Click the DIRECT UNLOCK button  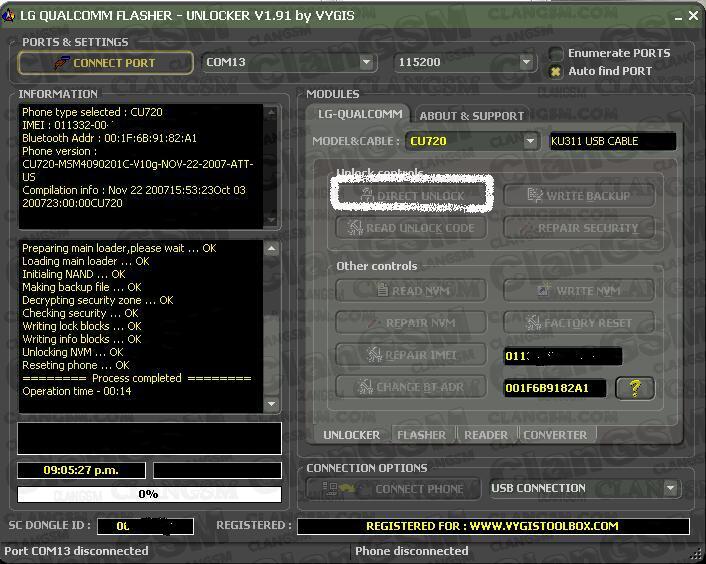[x=412, y=196]
